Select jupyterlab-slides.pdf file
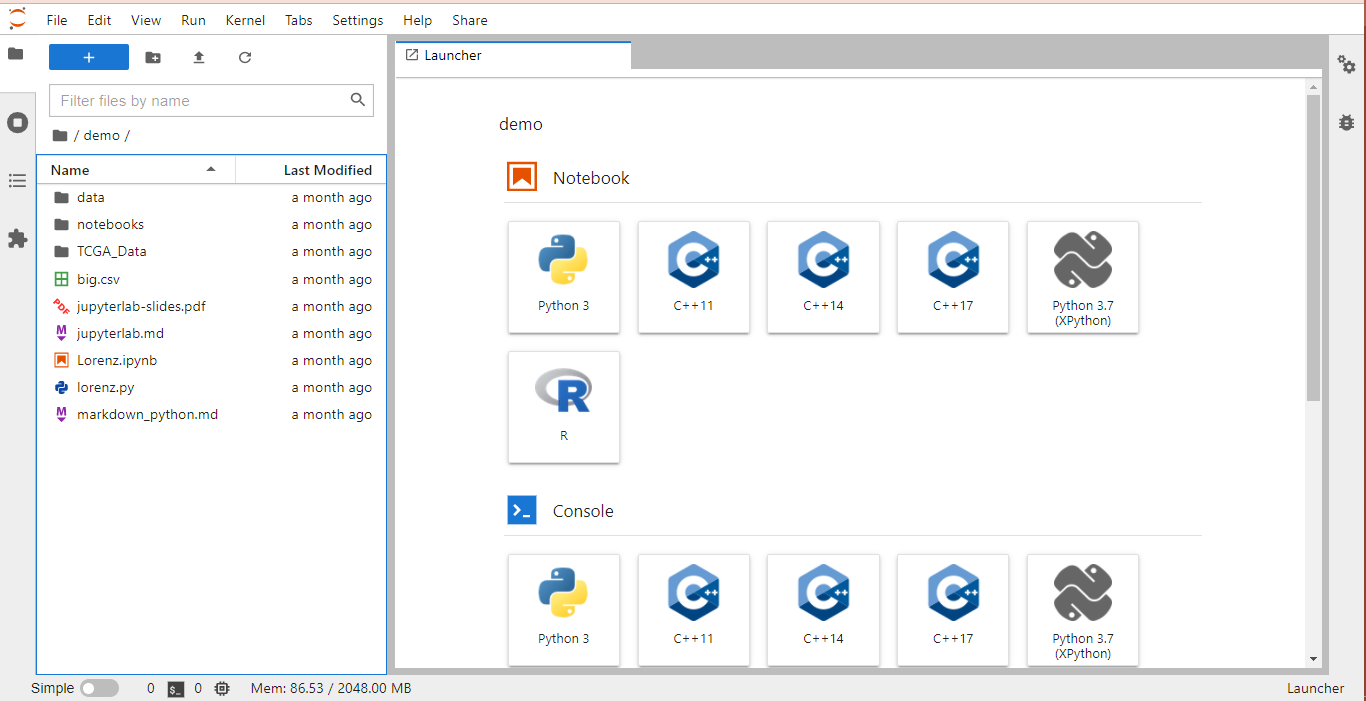 click(211, 306)
